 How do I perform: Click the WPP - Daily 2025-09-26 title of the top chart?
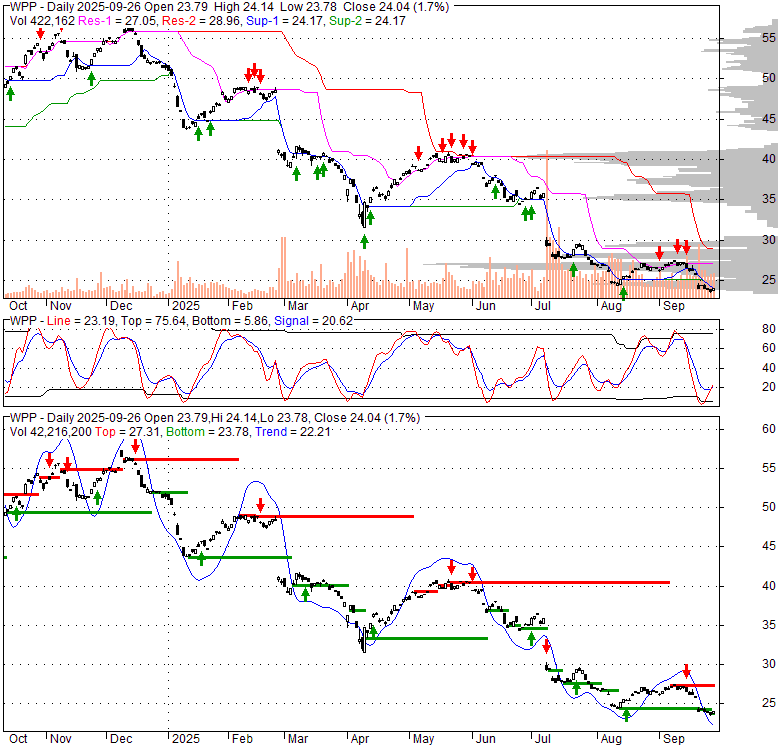[75, 7]
